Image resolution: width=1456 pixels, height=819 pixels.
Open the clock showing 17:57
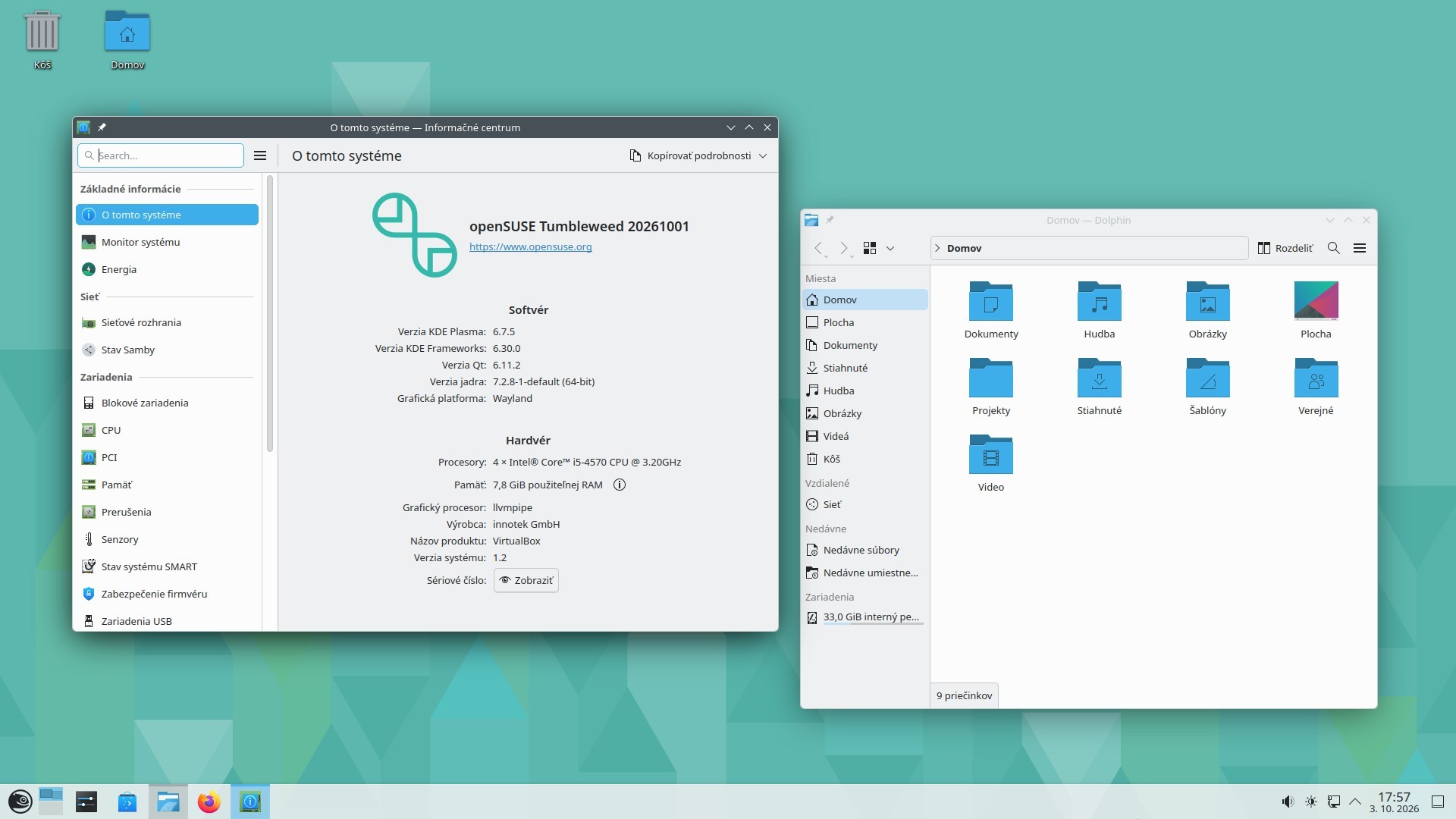[1394, 802]
